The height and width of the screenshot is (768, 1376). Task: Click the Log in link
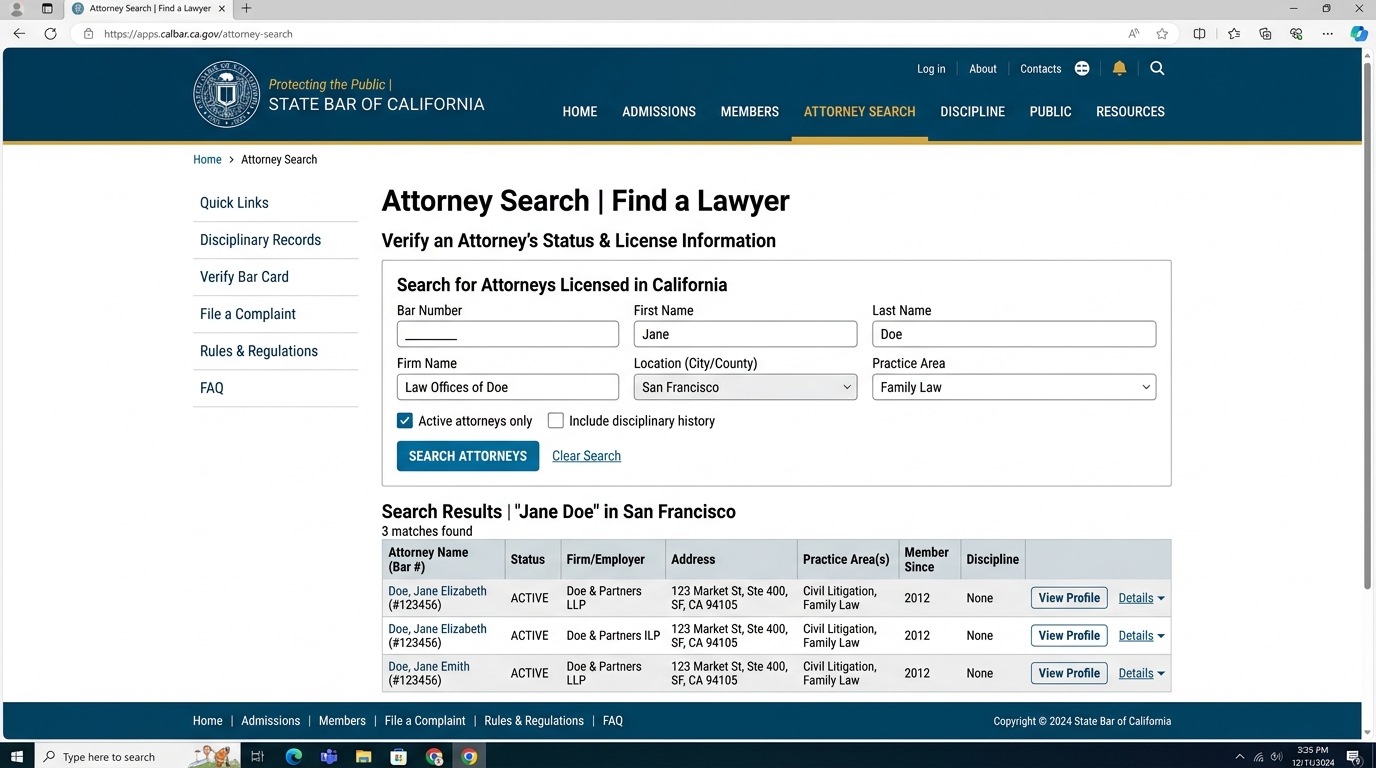click(x=931, y=69)
